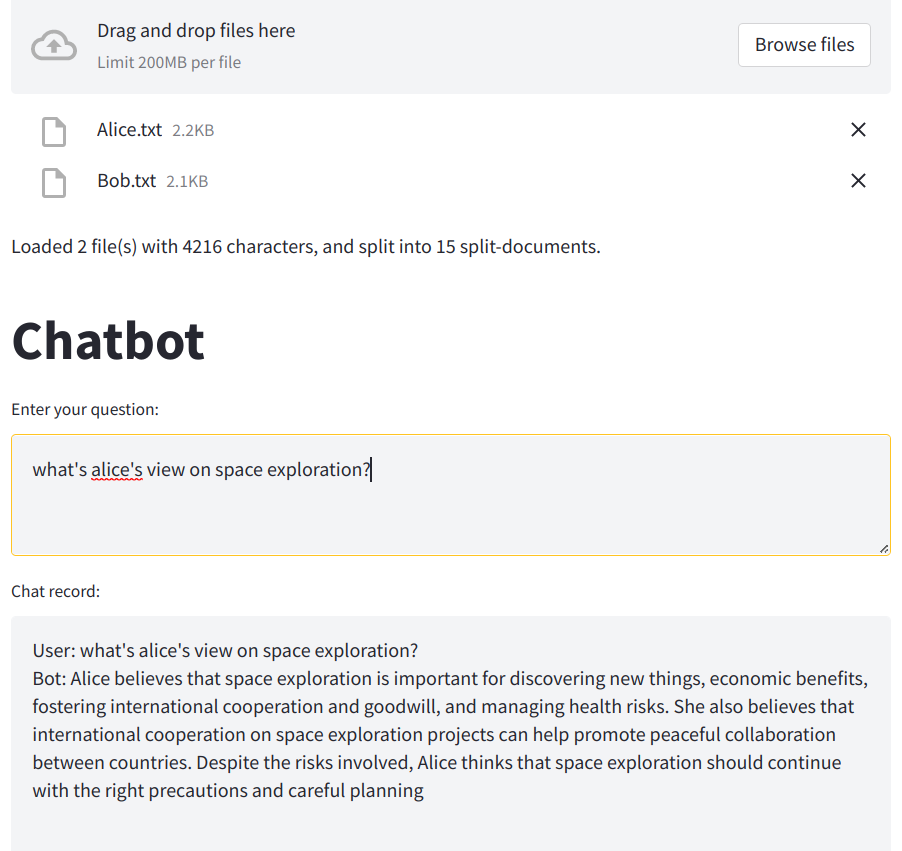Click the loaded files status message
The image size is (902, 851).
point(306,246)
